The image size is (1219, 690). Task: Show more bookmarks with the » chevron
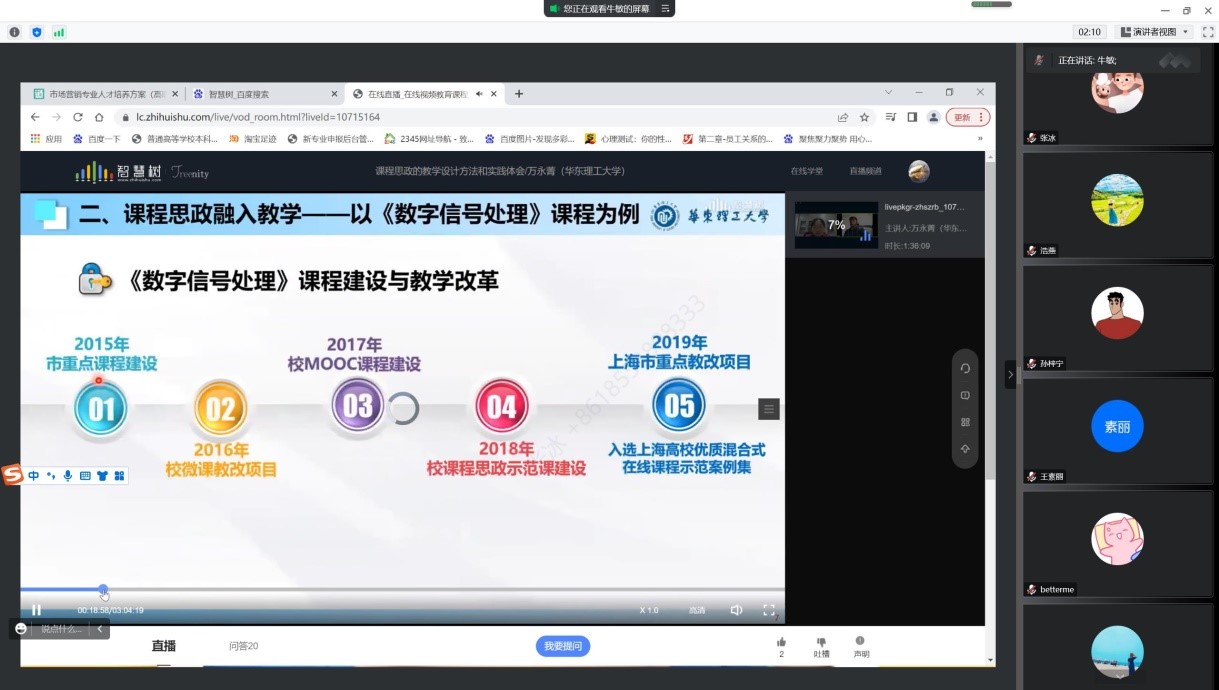point(979,139)
